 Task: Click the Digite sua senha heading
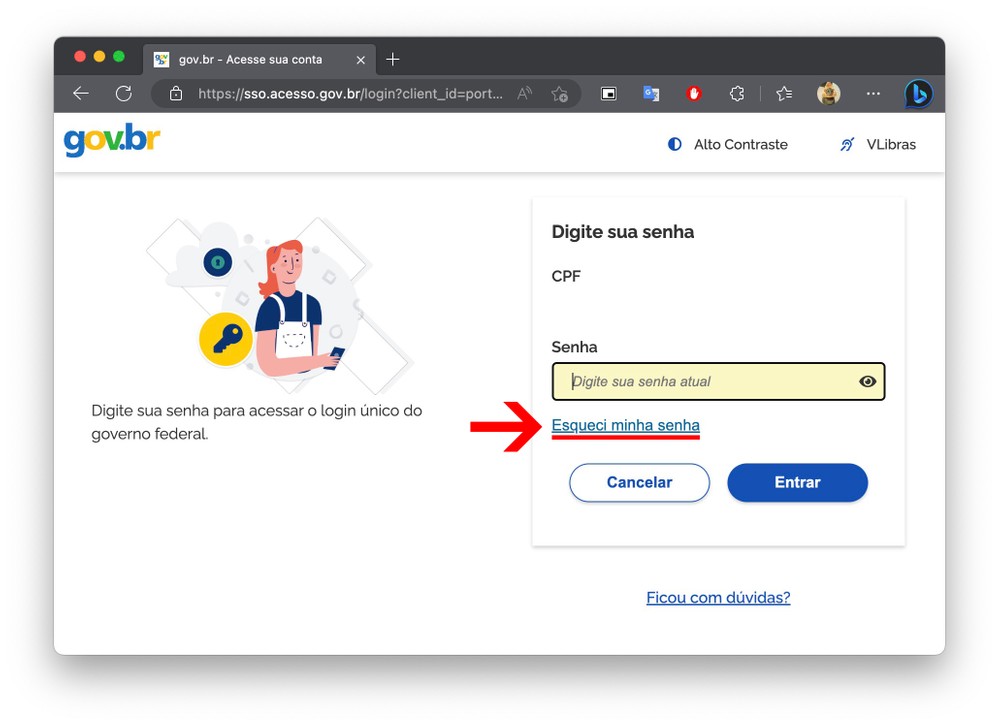pos(622,231)
